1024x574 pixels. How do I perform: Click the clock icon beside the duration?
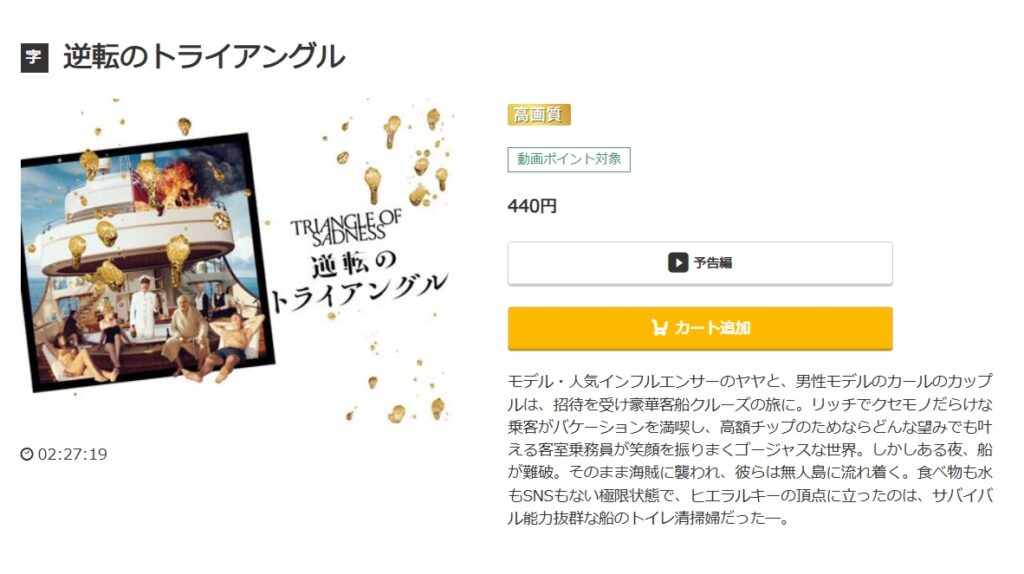pos(27,454)
